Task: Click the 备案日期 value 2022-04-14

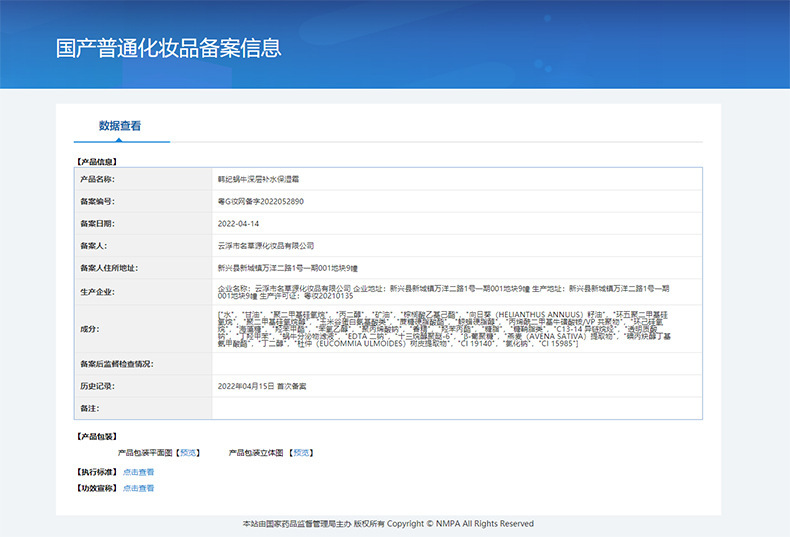Action: pos(238,223)
